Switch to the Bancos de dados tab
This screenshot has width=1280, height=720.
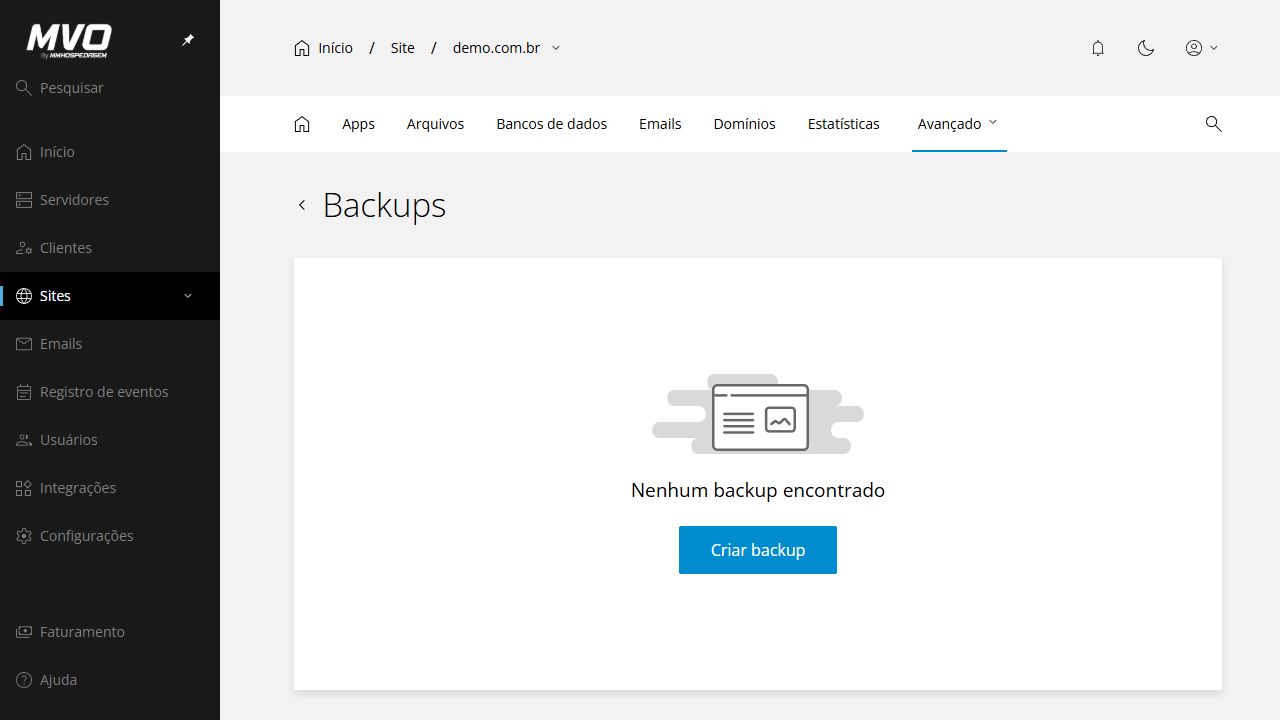(552, 124)
